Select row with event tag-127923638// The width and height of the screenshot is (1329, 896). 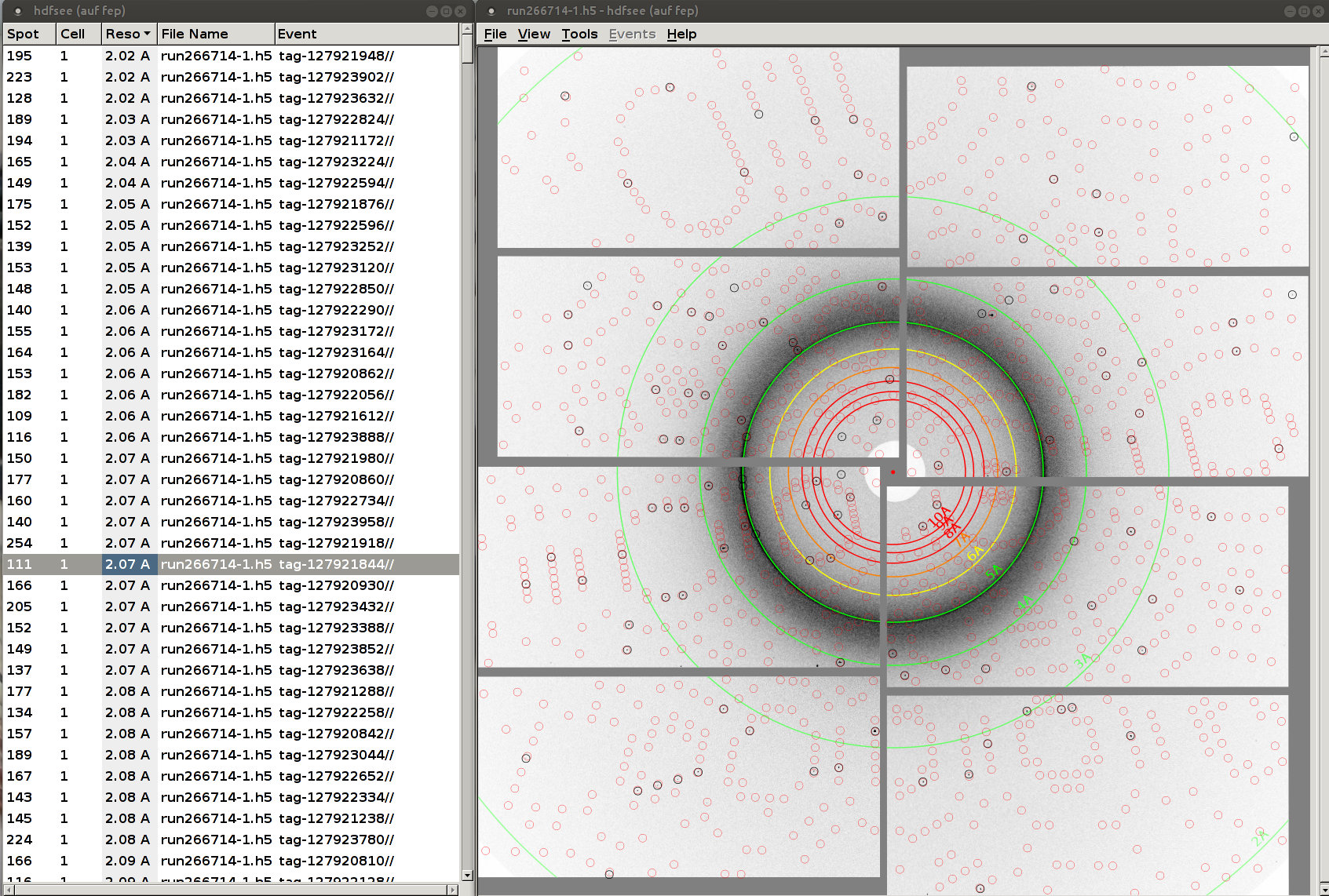click(232, 670)
